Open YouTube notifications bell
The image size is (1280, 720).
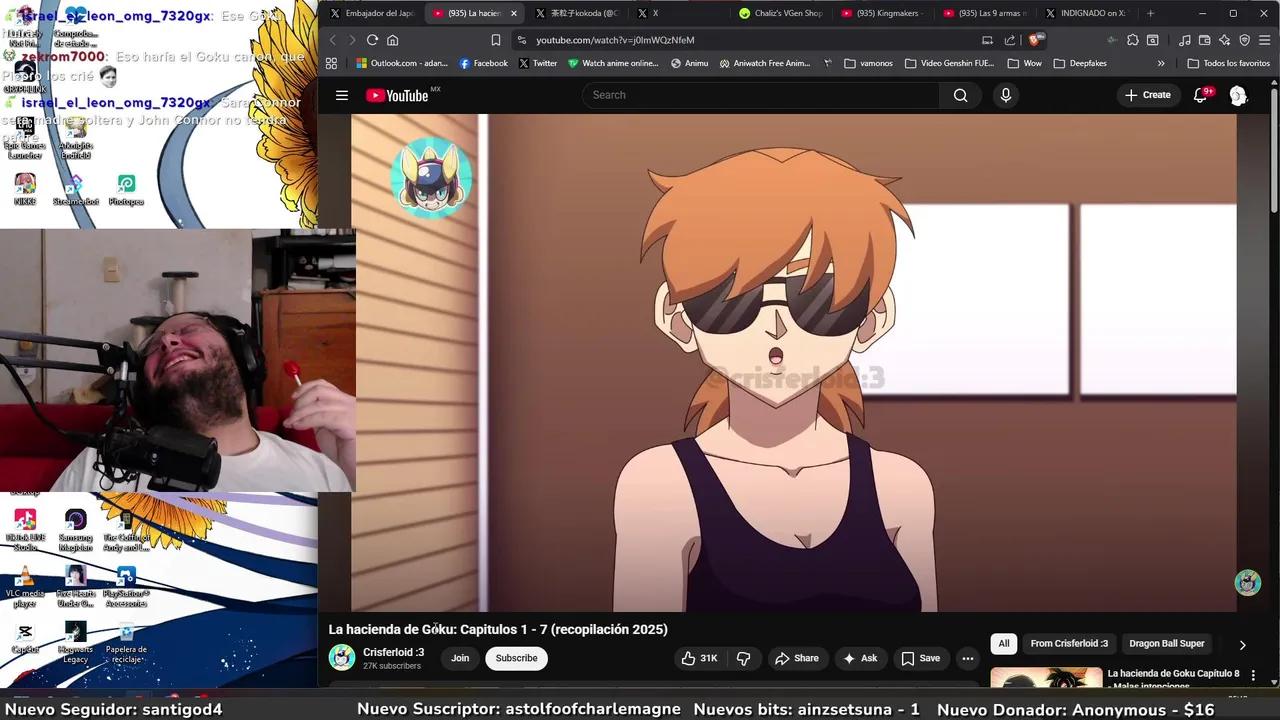pos(1201,95)
